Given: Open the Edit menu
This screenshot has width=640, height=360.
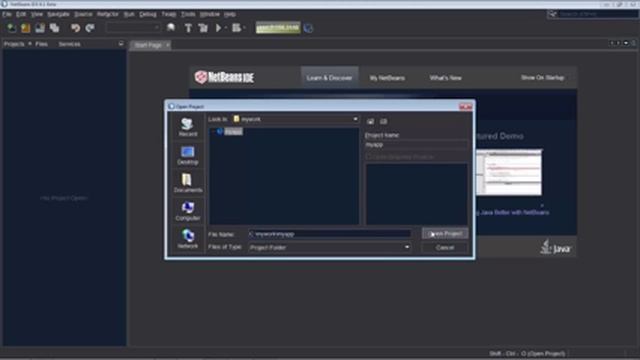Looking at the screenshot, I should pyautogui.click(x=21, y=14).
